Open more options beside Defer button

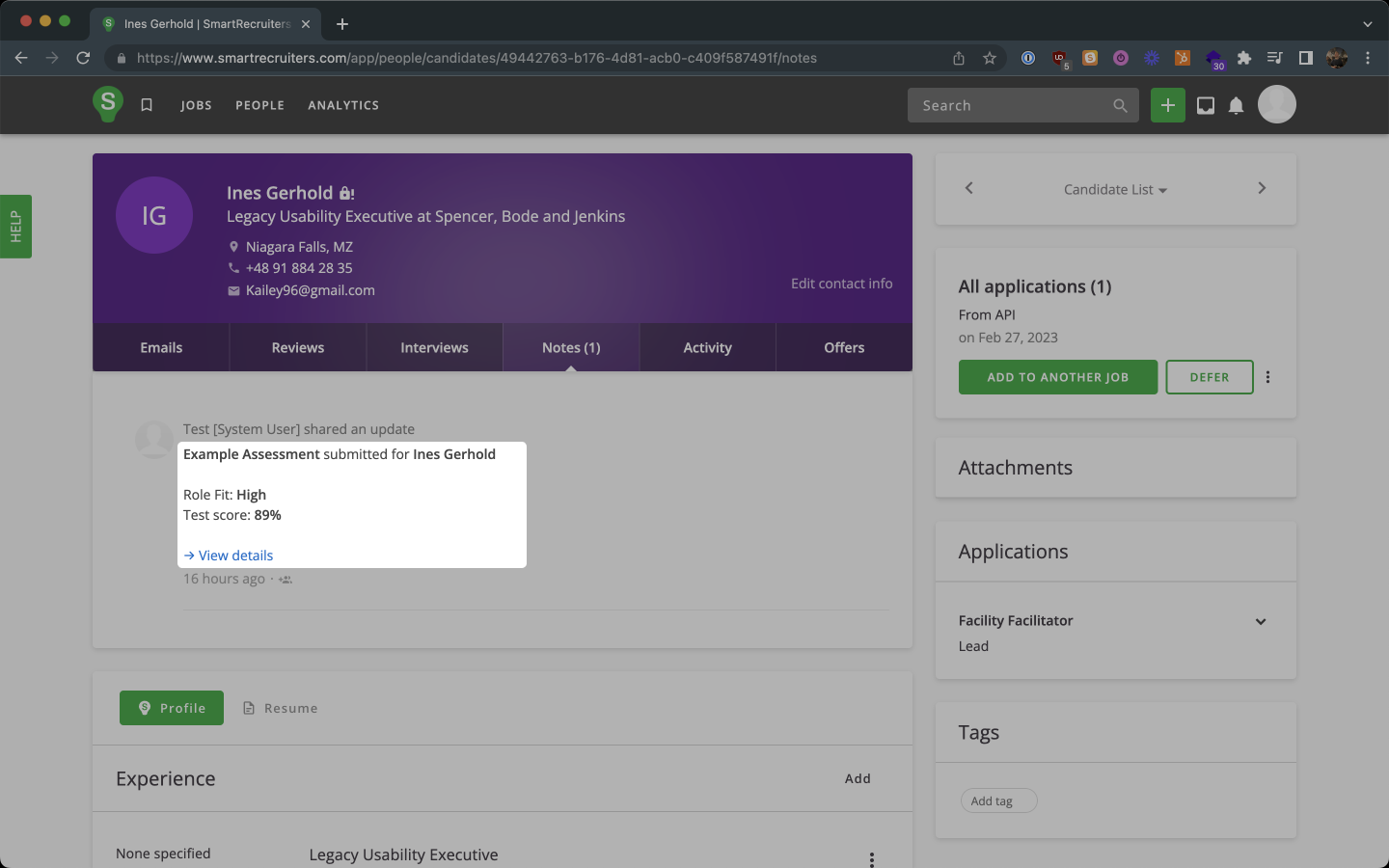[1267, 377]
